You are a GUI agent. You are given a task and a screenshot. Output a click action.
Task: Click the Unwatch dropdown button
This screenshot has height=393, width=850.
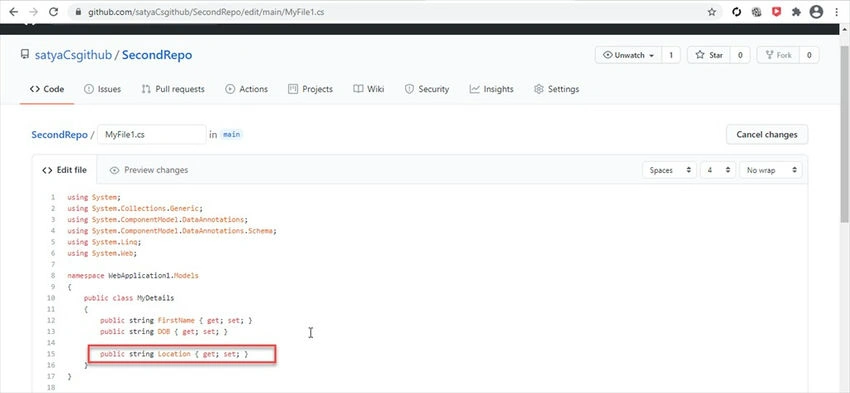pyautogui.click(x=628, y=55)
